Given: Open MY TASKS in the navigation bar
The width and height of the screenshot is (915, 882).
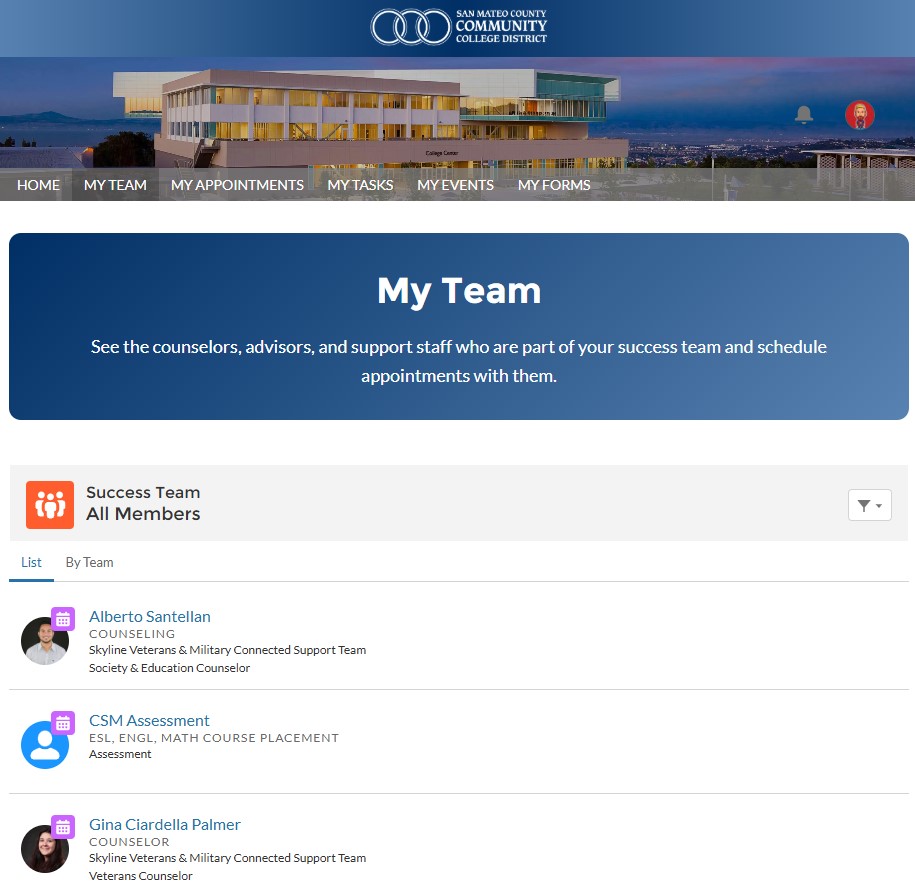Looking at the screenshot, I should pos(360,185).
